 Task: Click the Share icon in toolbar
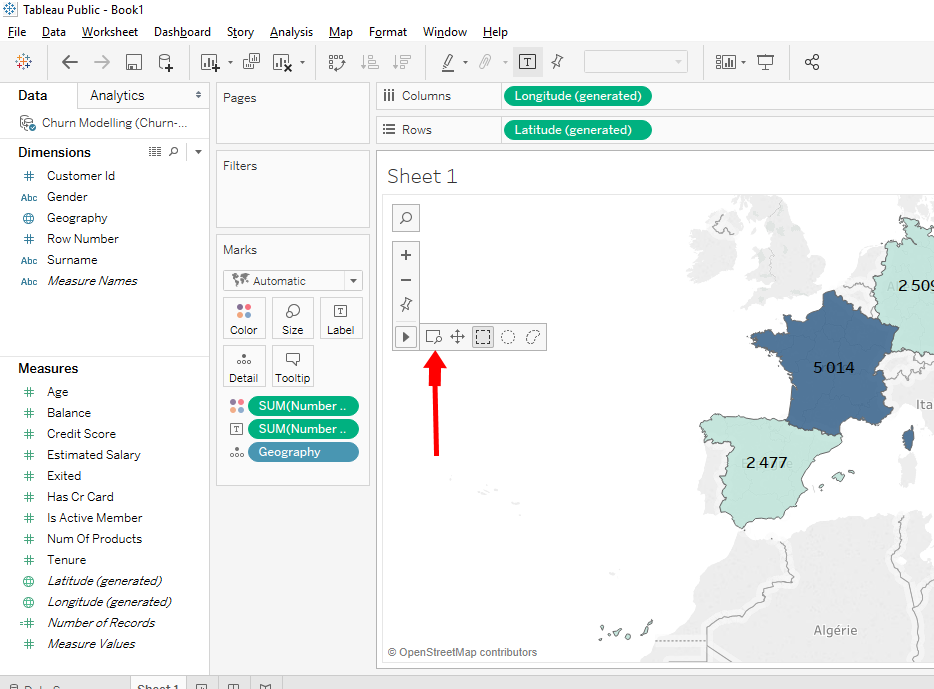(812, 62)
